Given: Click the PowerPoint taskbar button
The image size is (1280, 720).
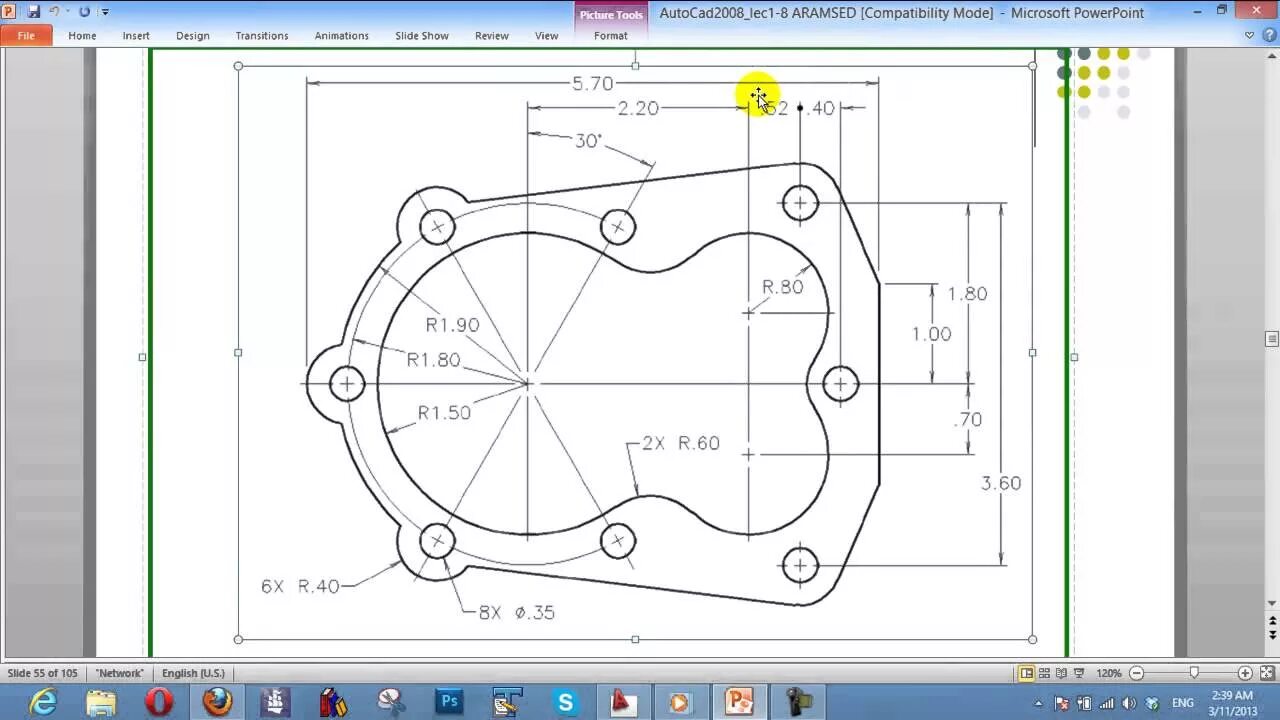Looking at the screenshot, I should [x=739, y=702].
